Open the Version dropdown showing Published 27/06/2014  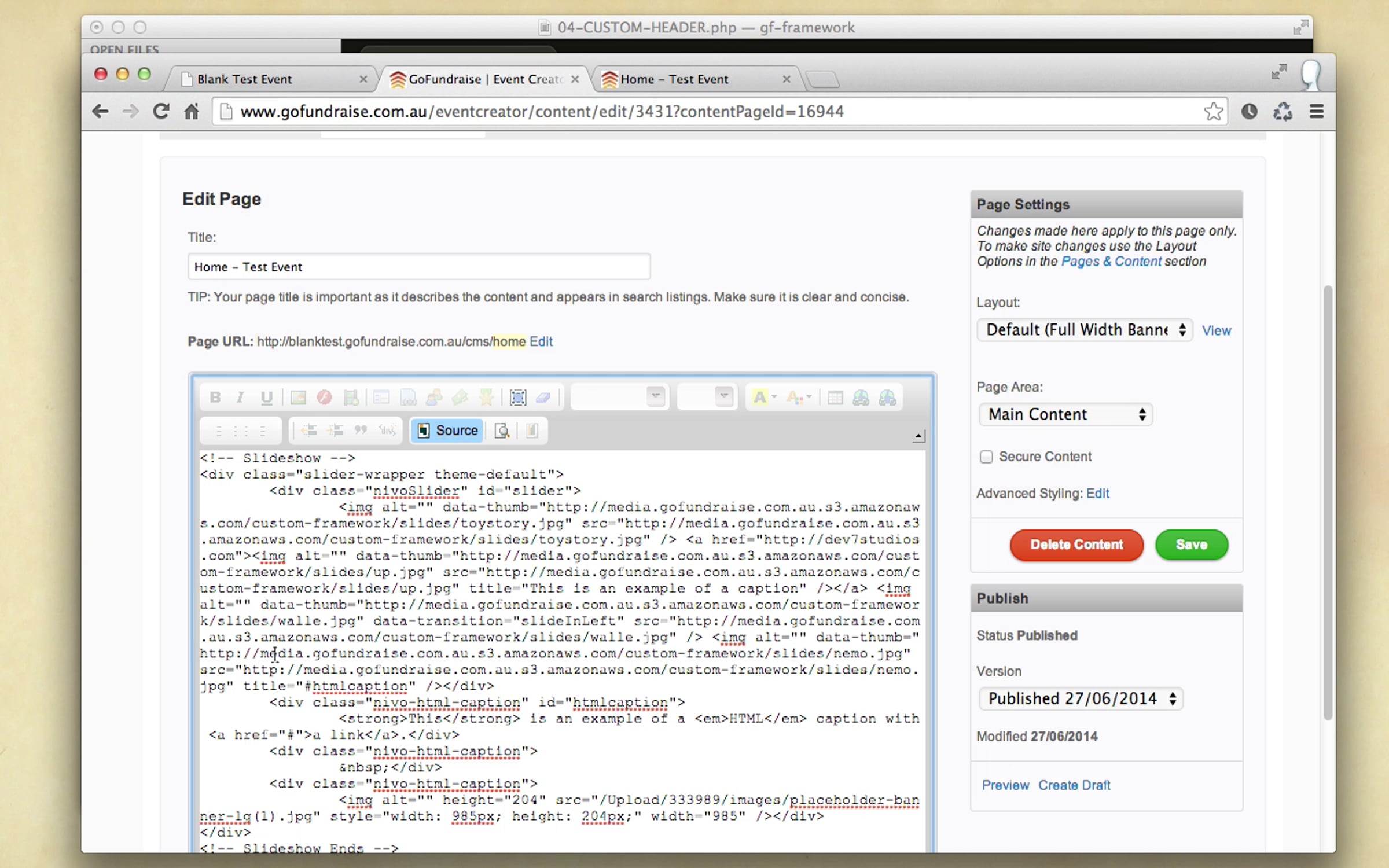pos(1081,698)
